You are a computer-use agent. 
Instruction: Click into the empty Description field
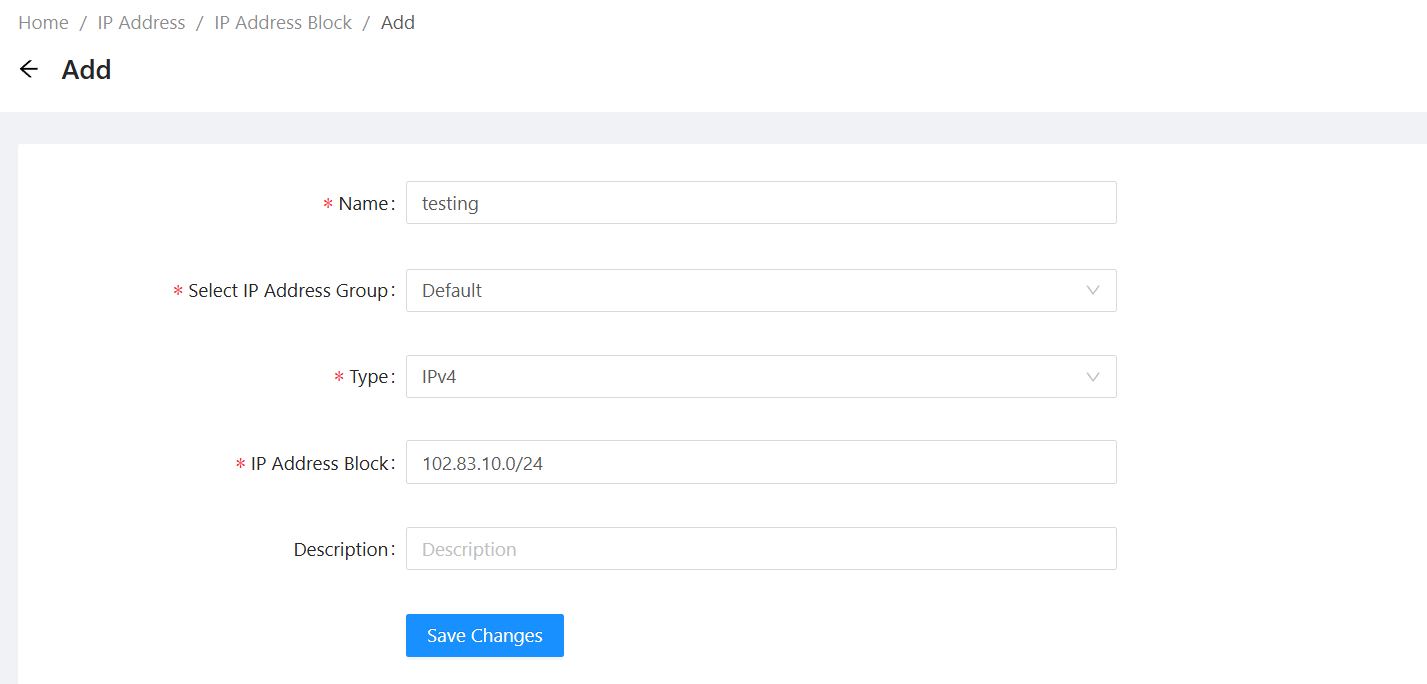[760, 549]
